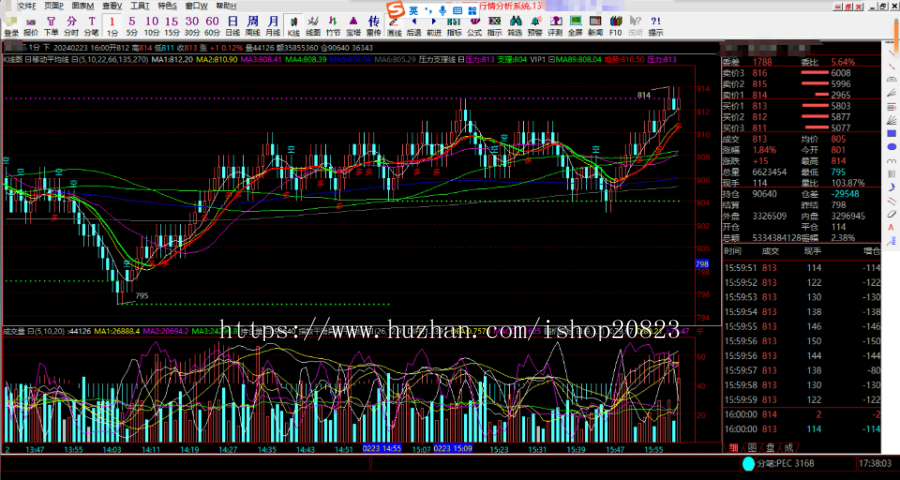Select the red letter A text tool
This screenshot has width=900, height=480.
click(891, 227)
